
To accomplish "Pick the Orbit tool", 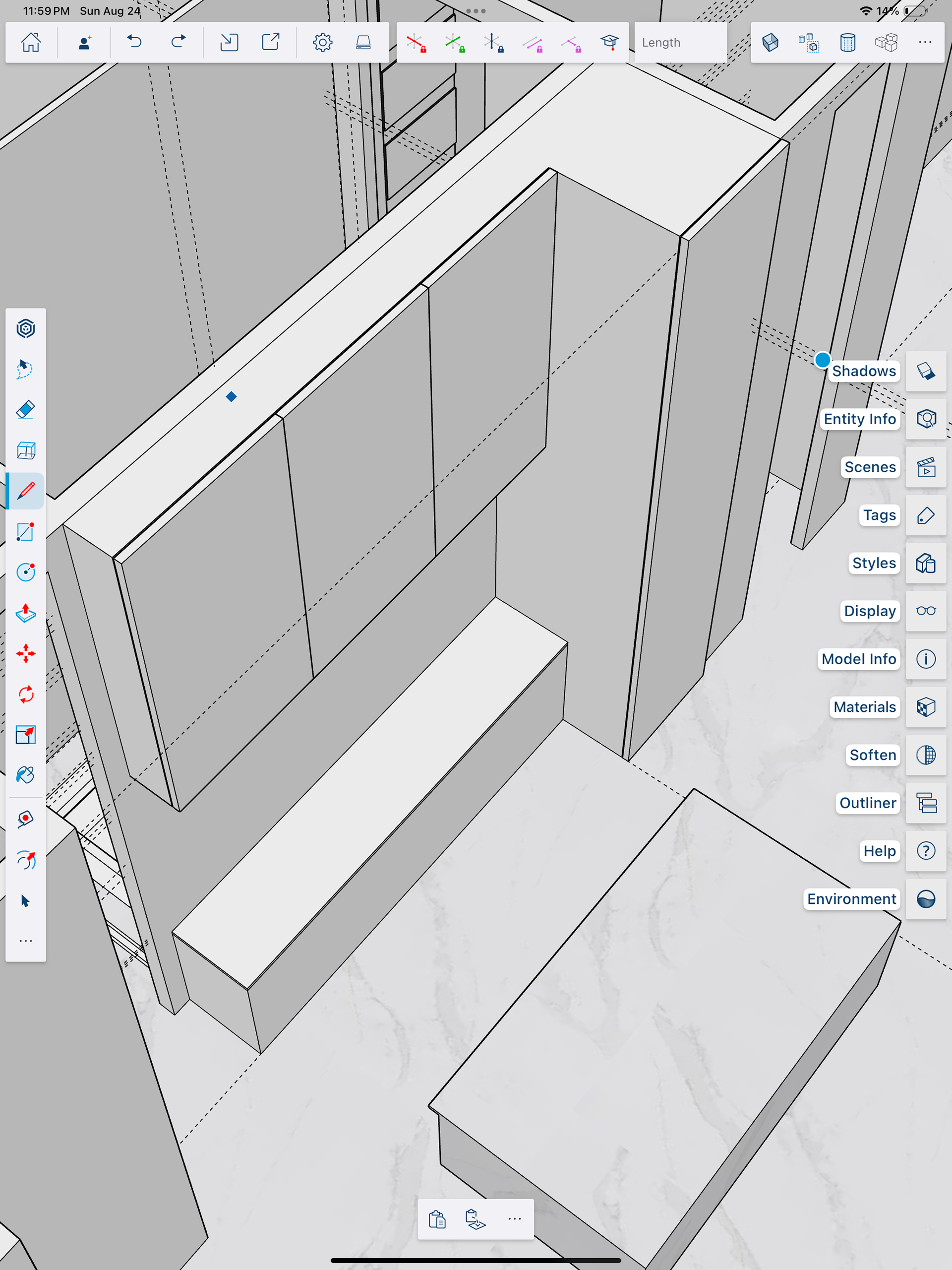I will click(25, 860).
